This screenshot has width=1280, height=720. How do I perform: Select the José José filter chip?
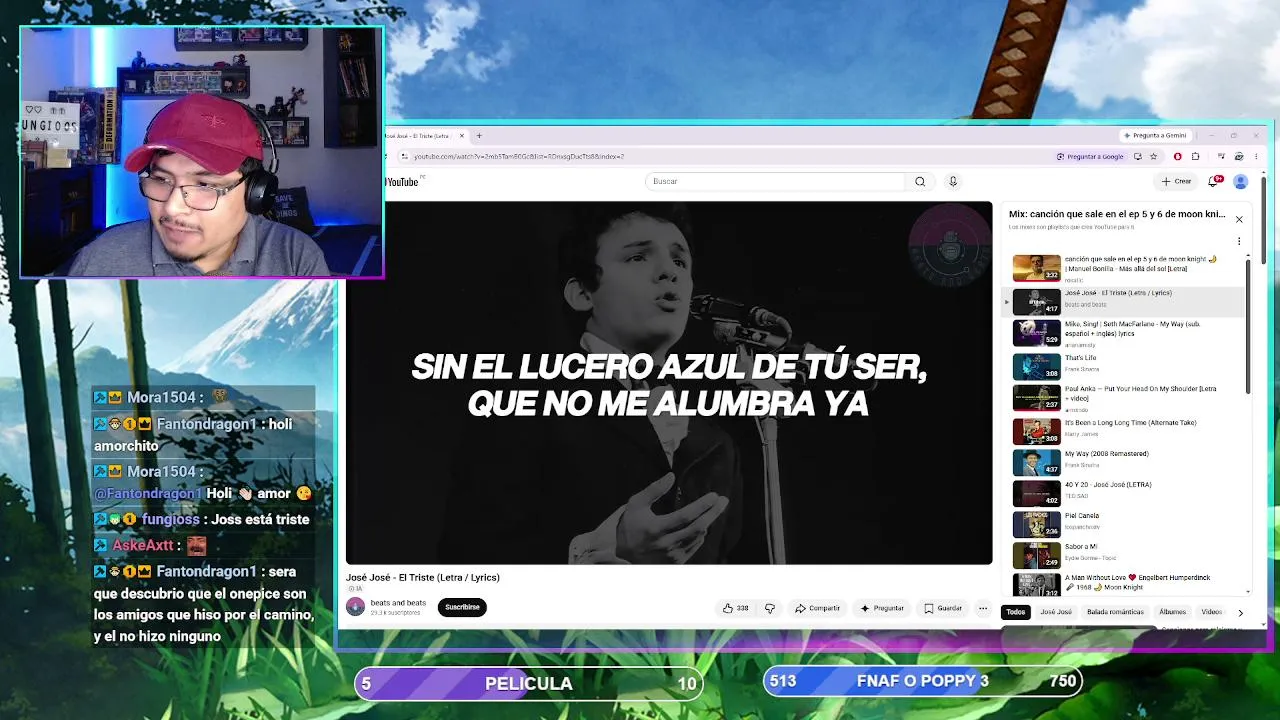[x=1056, y=612]
